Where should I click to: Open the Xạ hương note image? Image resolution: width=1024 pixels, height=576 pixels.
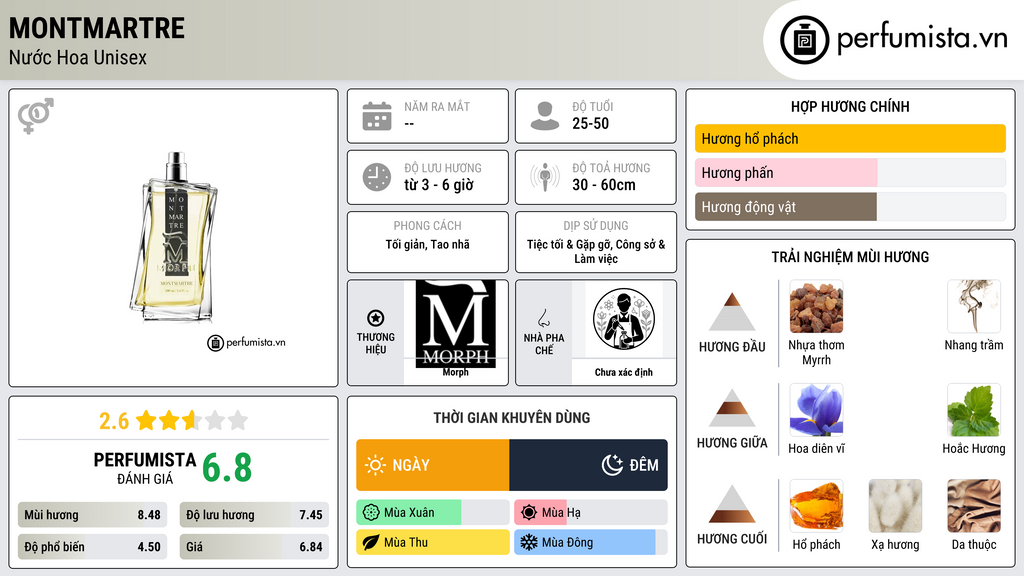click(895, 506)
